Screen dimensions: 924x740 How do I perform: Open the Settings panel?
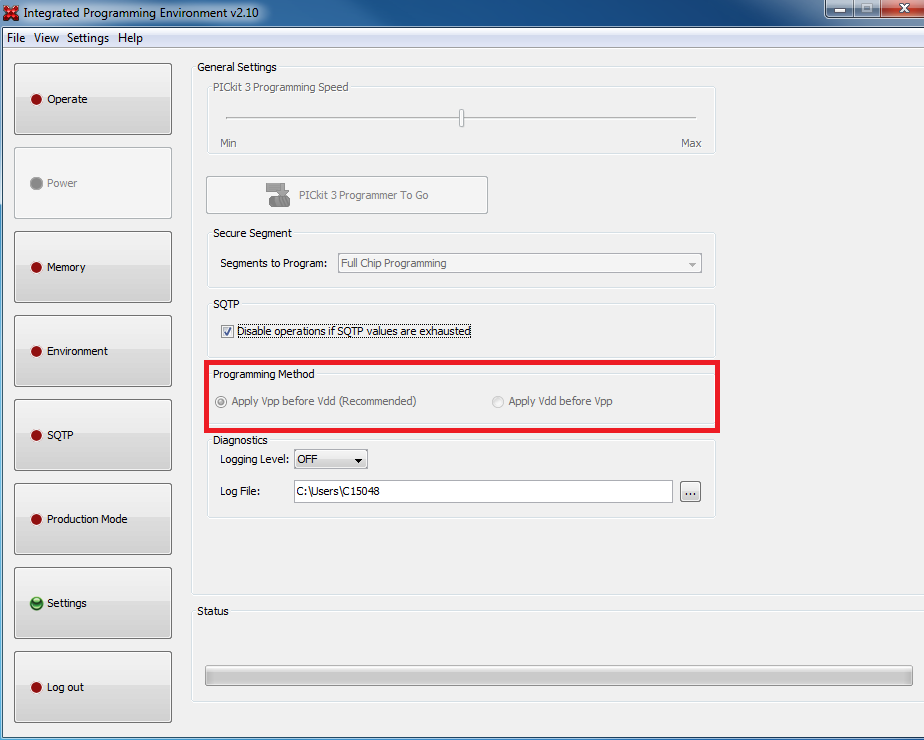92,603
